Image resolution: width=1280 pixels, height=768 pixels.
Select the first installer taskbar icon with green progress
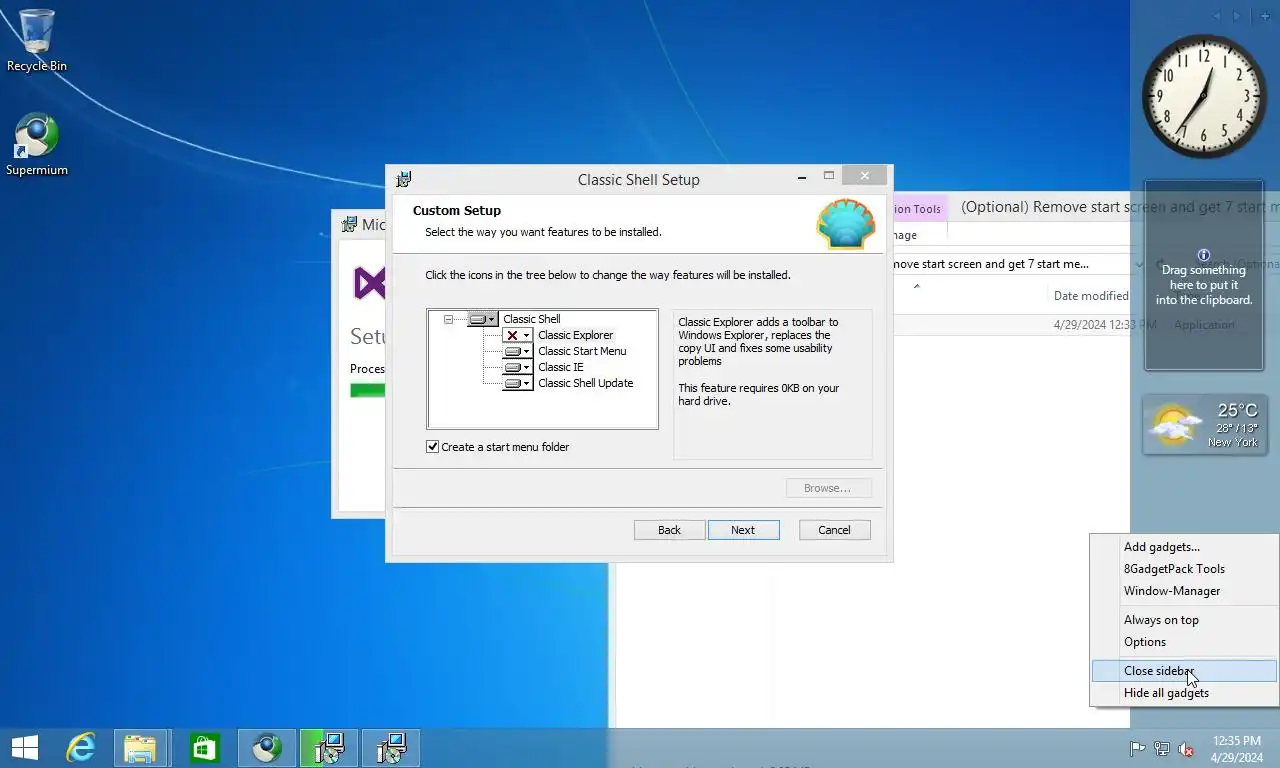[329, 748]
